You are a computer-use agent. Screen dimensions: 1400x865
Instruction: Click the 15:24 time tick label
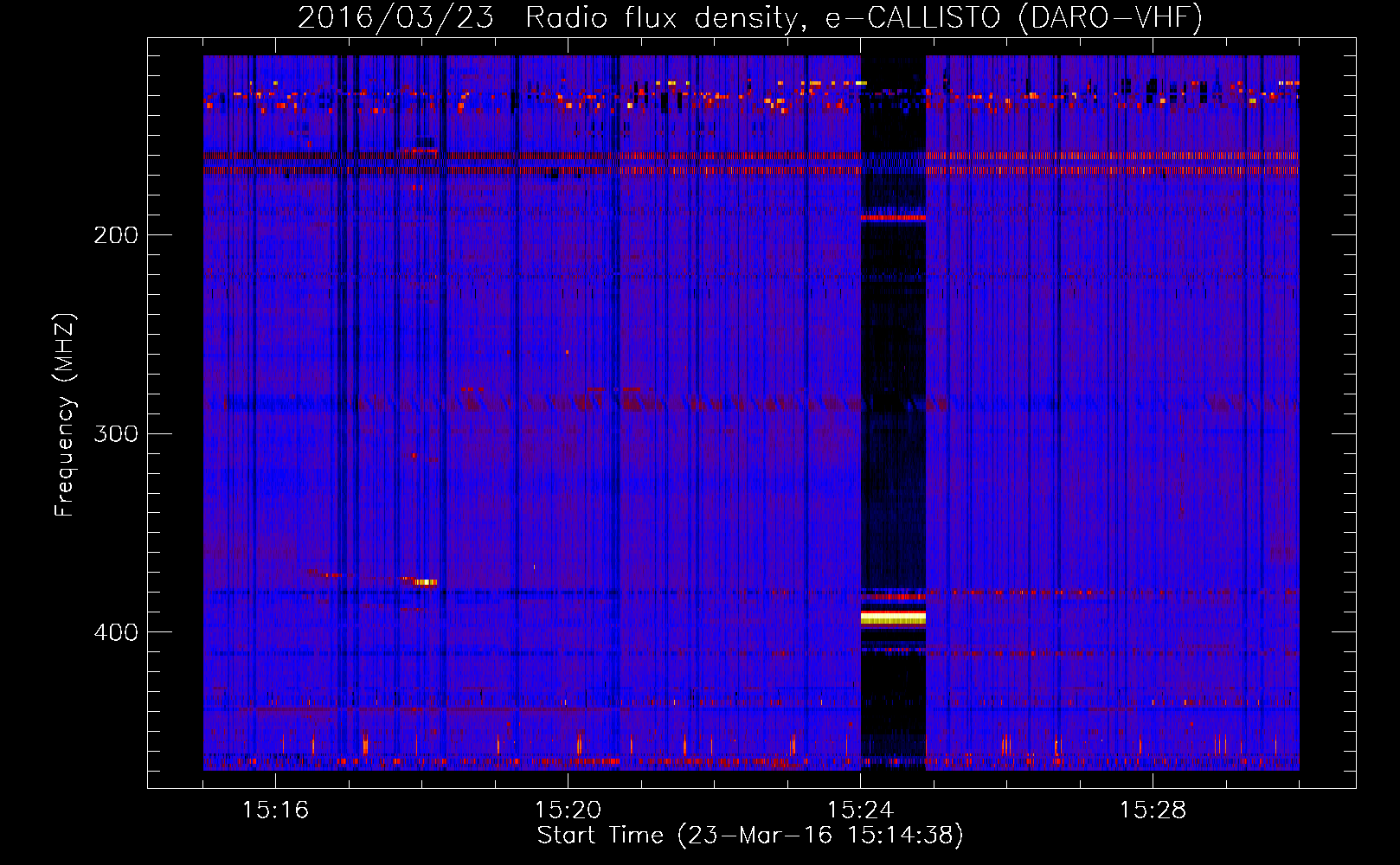[x=860, y=811]
